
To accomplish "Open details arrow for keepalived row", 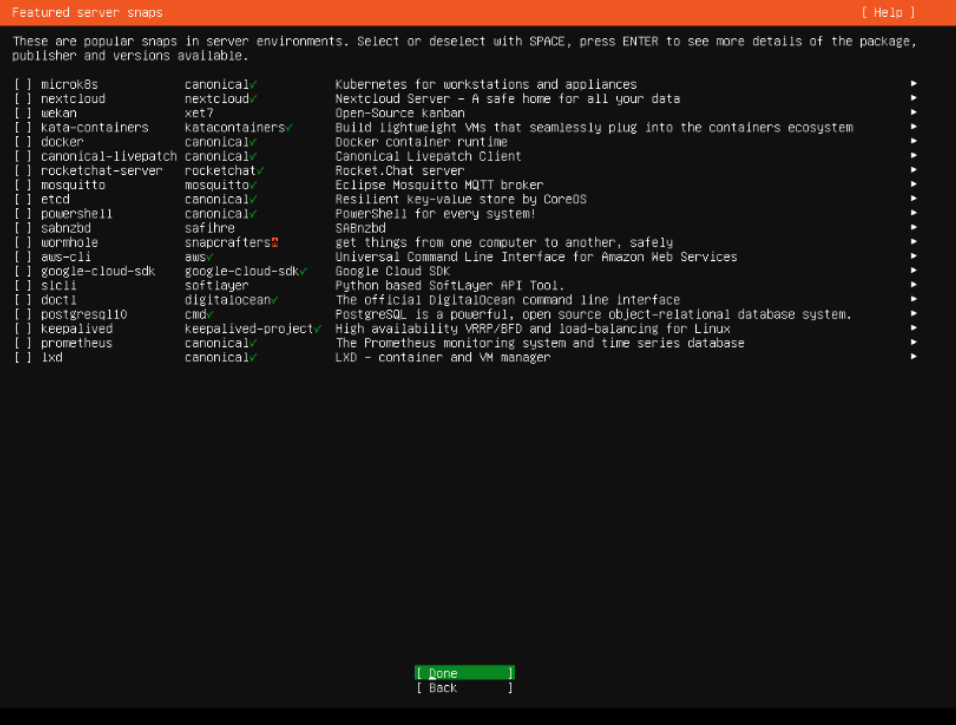I will click(x=913, y=328).
